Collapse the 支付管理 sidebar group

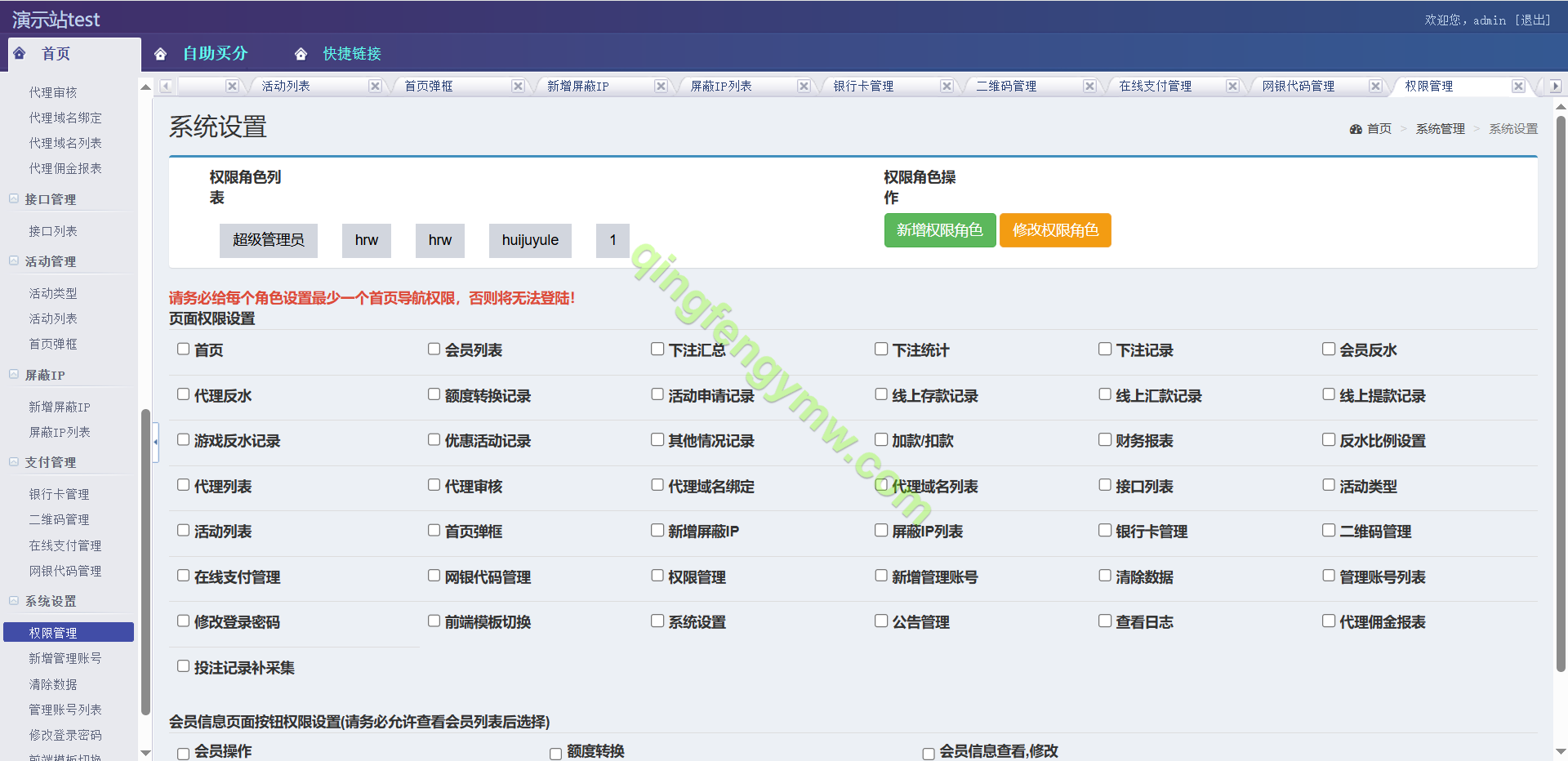point(14,461)
